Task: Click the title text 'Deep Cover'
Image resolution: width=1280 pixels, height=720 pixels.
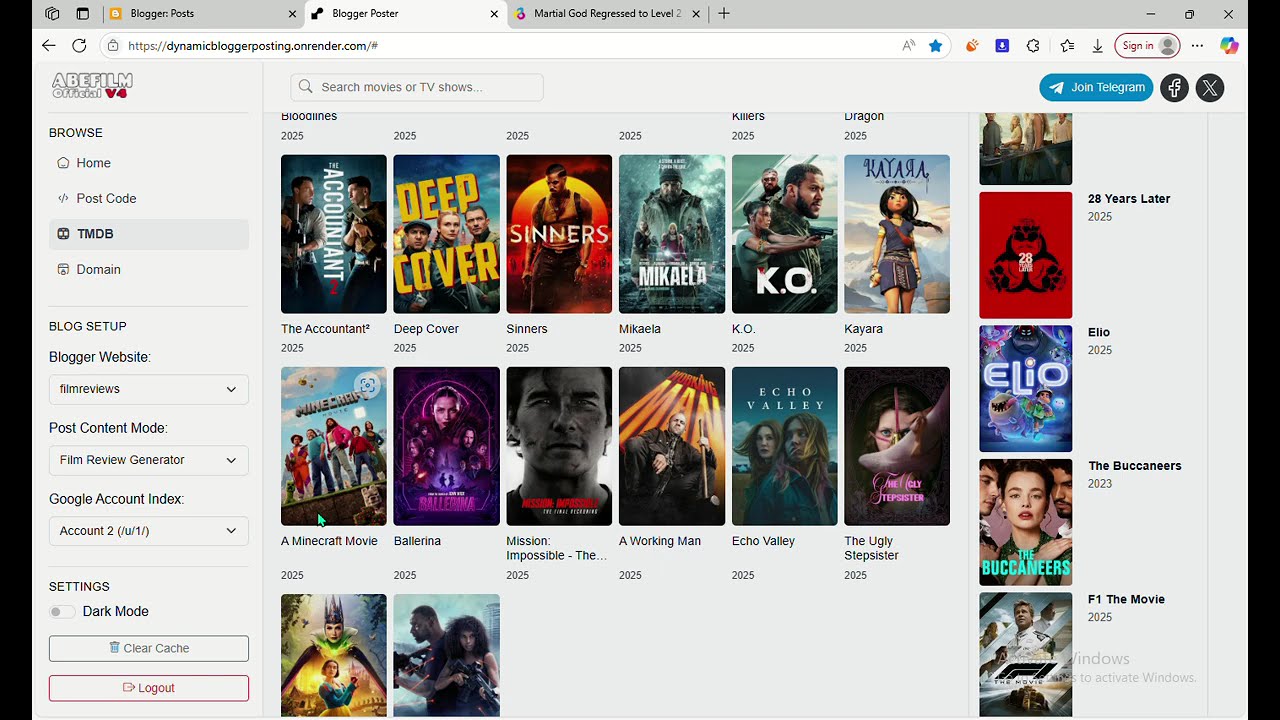Action: point(426,329)
